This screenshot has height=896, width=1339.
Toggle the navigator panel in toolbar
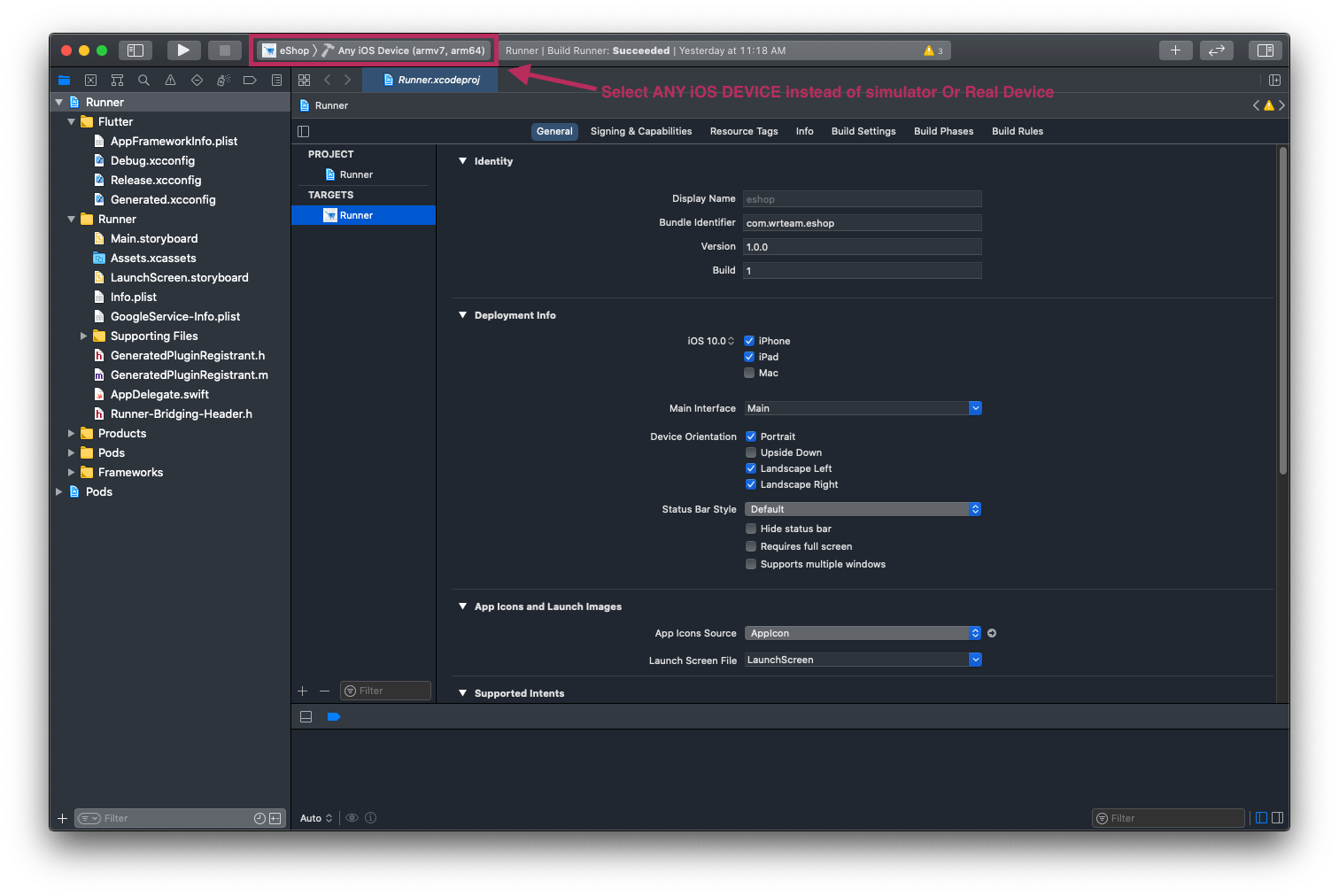(135, 50)
